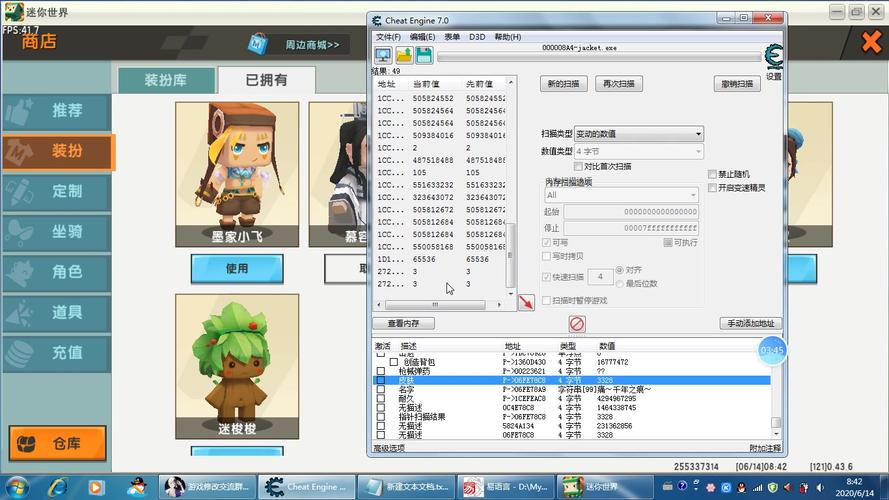This screenshot has width=889, height=500.
Task: Select 坐骑 sidebar category
Action: pyautogui.click(x=57, y=232)
